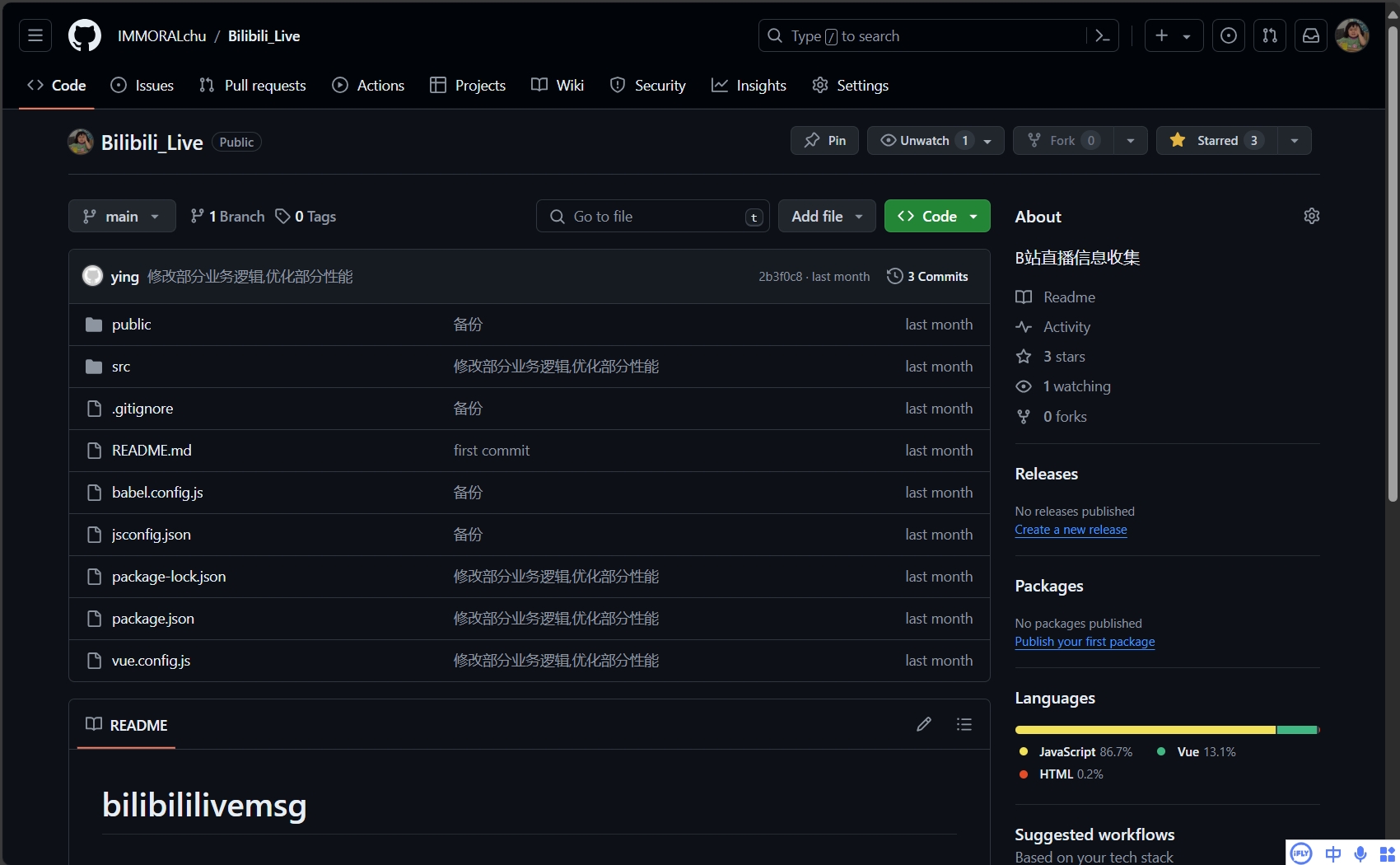The width and height of the screenshot is (1400, 865).
Task: Select the Code repository tab
Action: pyautogui.click(x=57, y=85)
